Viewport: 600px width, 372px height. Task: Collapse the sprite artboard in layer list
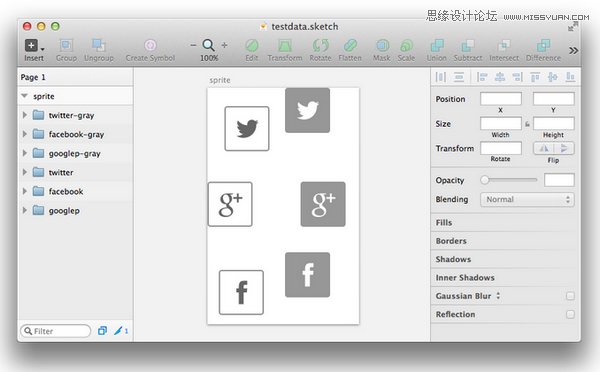coord(24,96)
